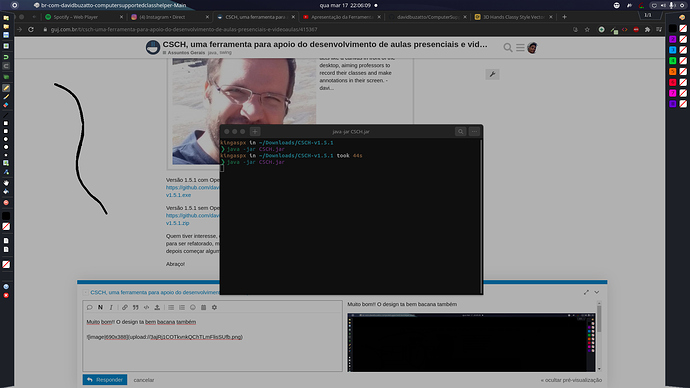Click the bold N formatting button

pyautogui.click(x=100, y=307)
